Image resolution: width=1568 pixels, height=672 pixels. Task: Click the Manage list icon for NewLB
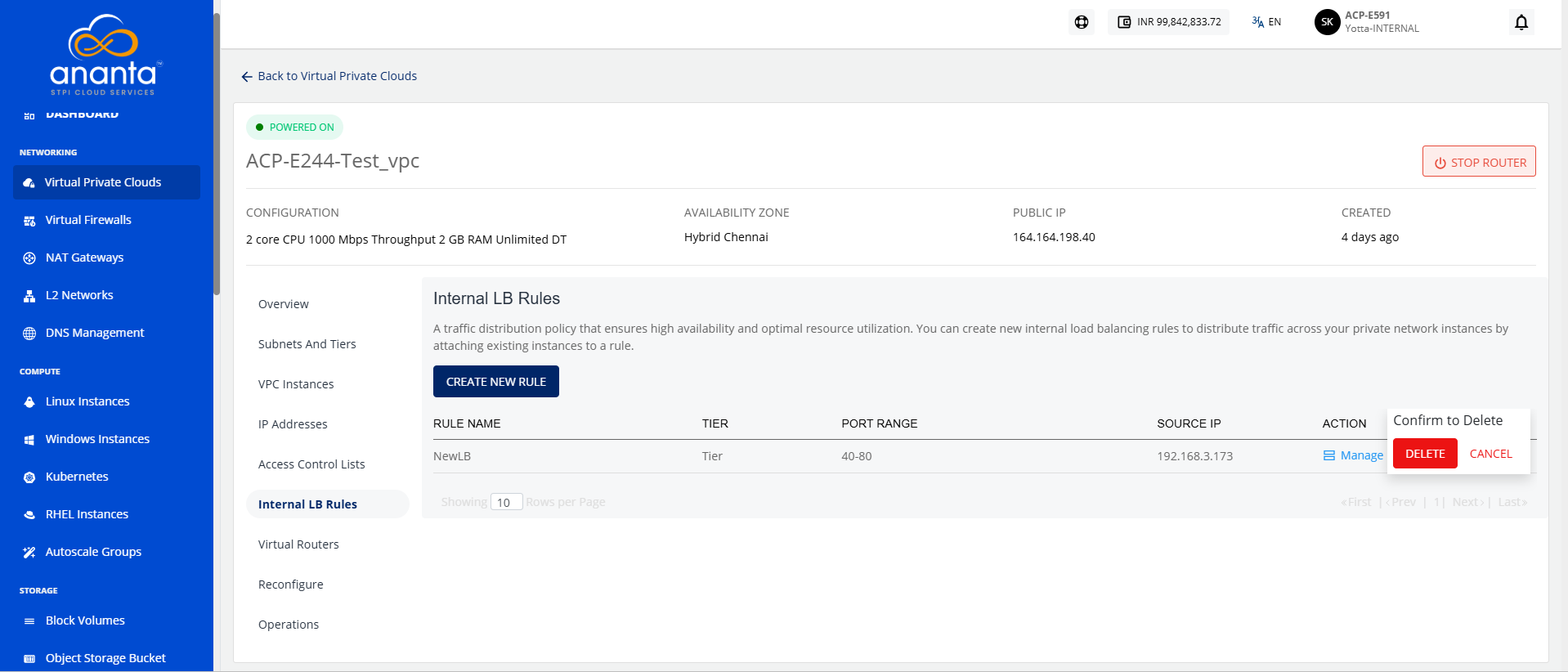pyautogui.click(x=1329, y=455)
